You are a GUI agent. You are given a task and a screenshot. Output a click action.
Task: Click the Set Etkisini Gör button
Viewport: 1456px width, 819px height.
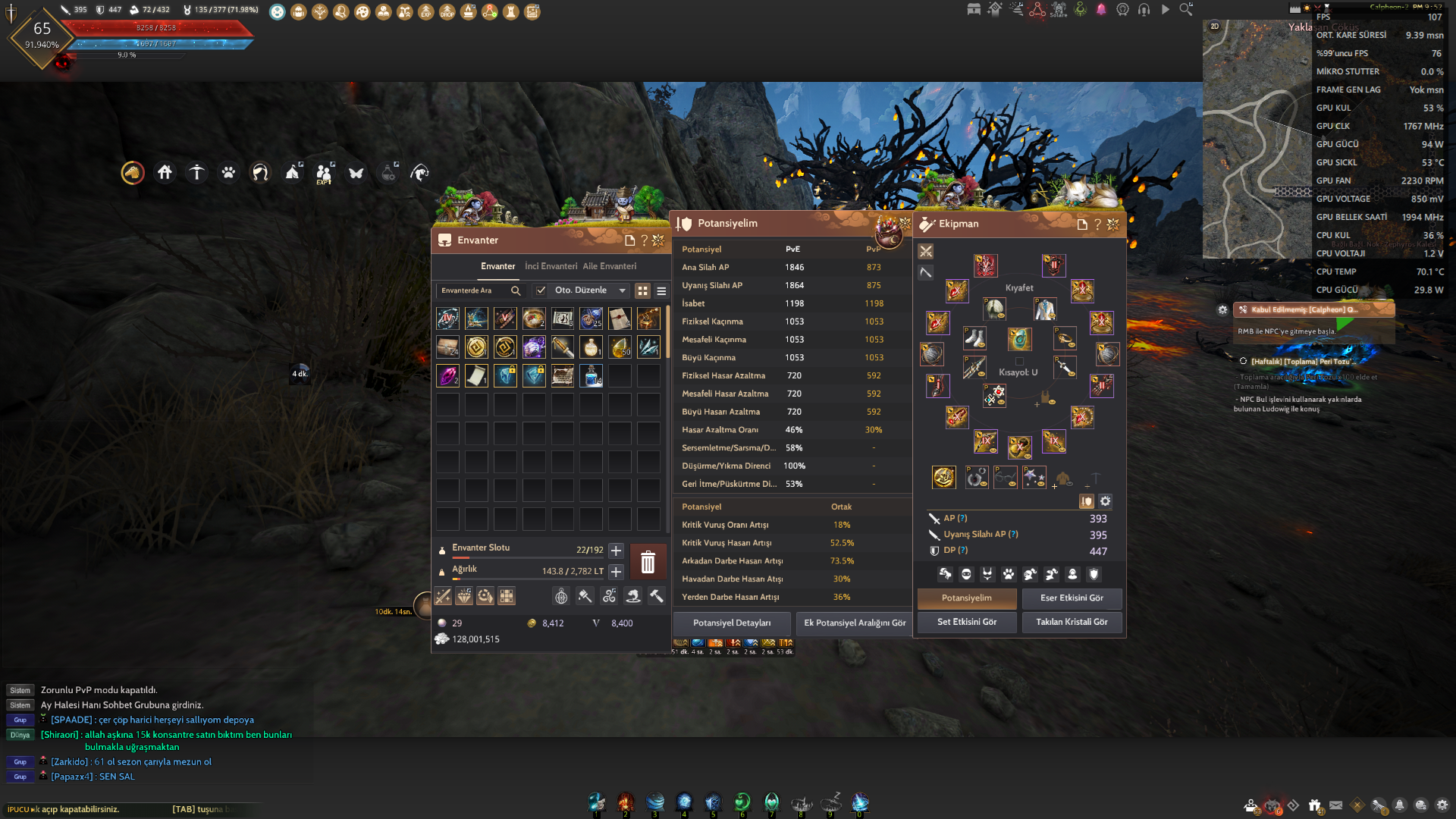967,622
